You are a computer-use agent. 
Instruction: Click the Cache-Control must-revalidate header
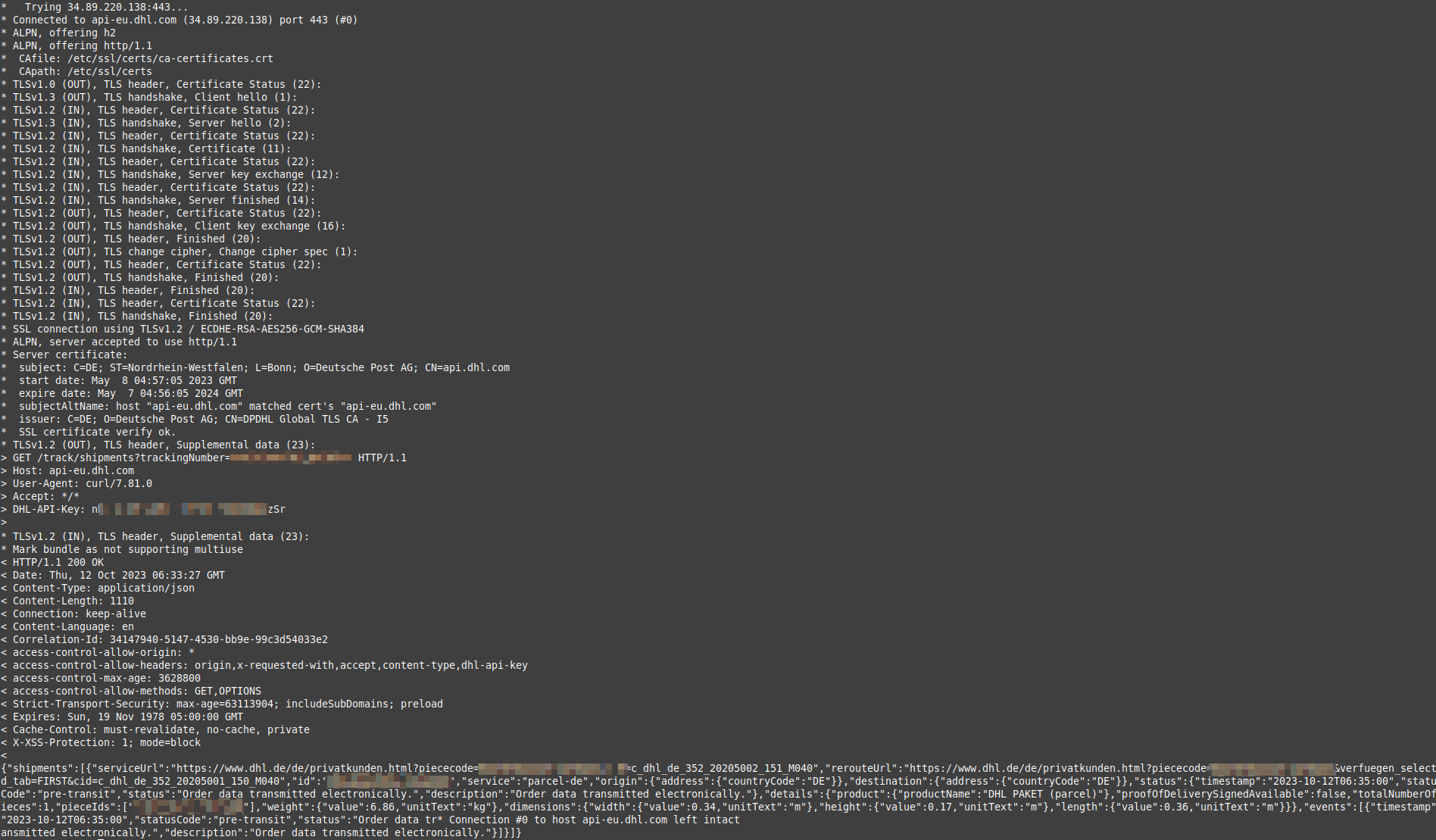(x=161, y=729)
